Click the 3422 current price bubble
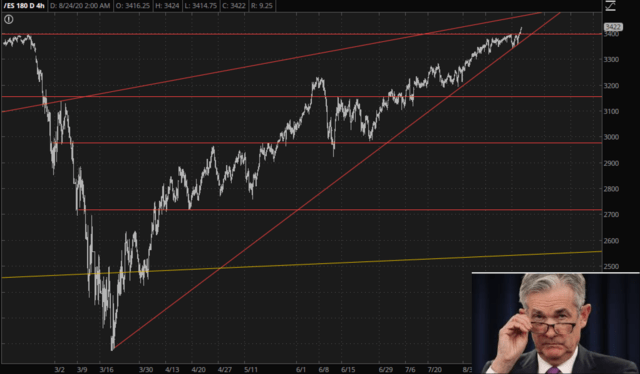The width and height of the screenshot is (640, 374). 613,27
